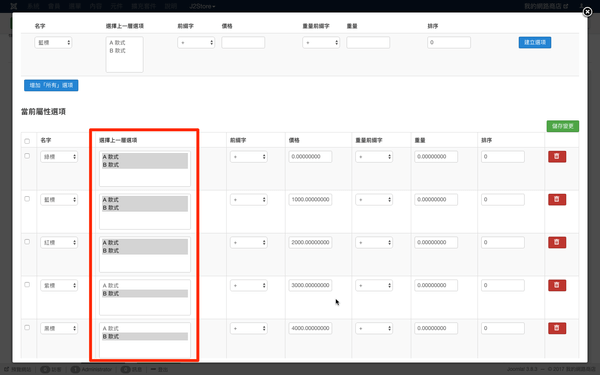Delete the option row priced 2000.00000000

[557, 242]
